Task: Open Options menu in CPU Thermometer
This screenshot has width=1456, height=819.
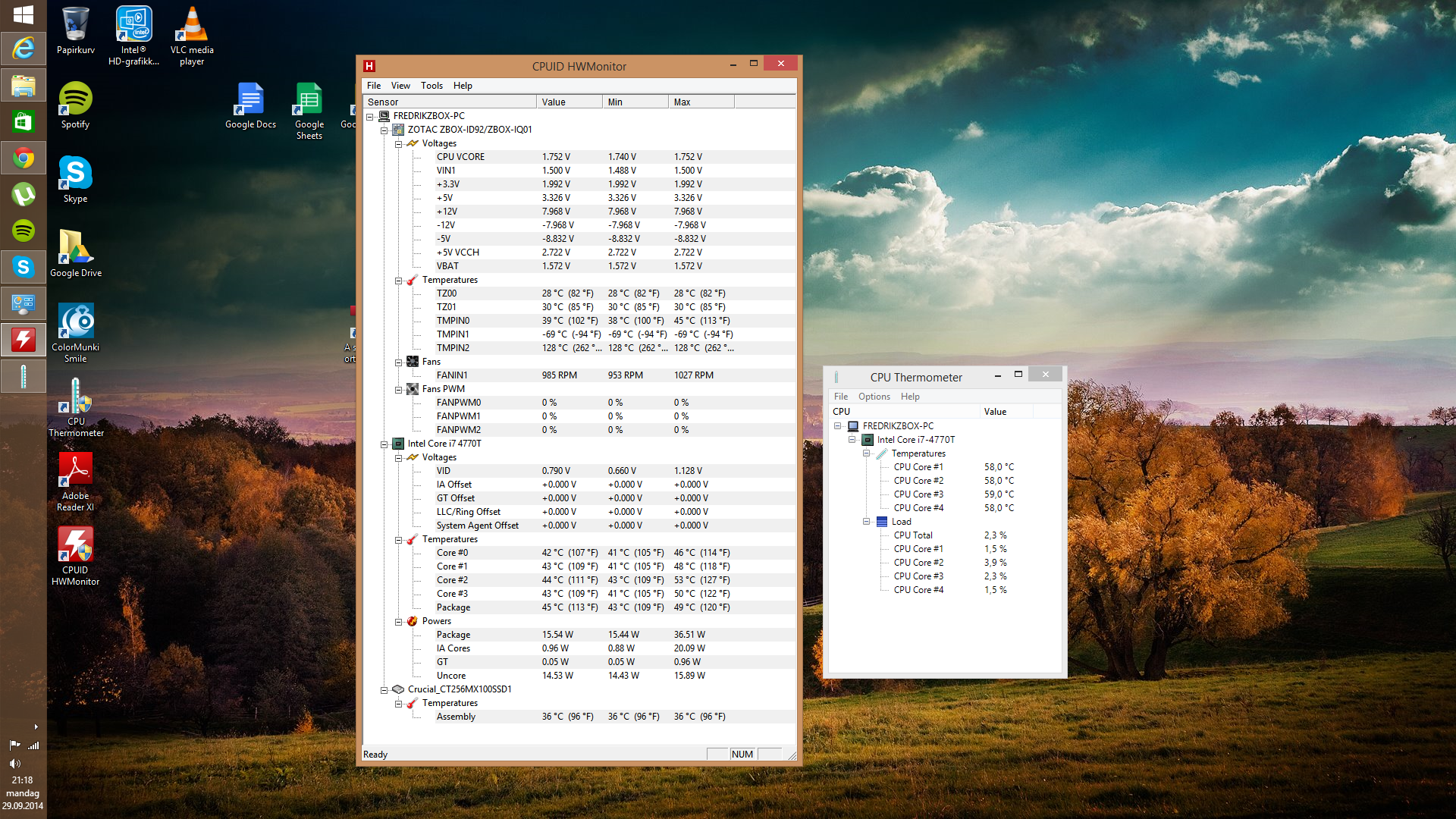Action: 874,397
